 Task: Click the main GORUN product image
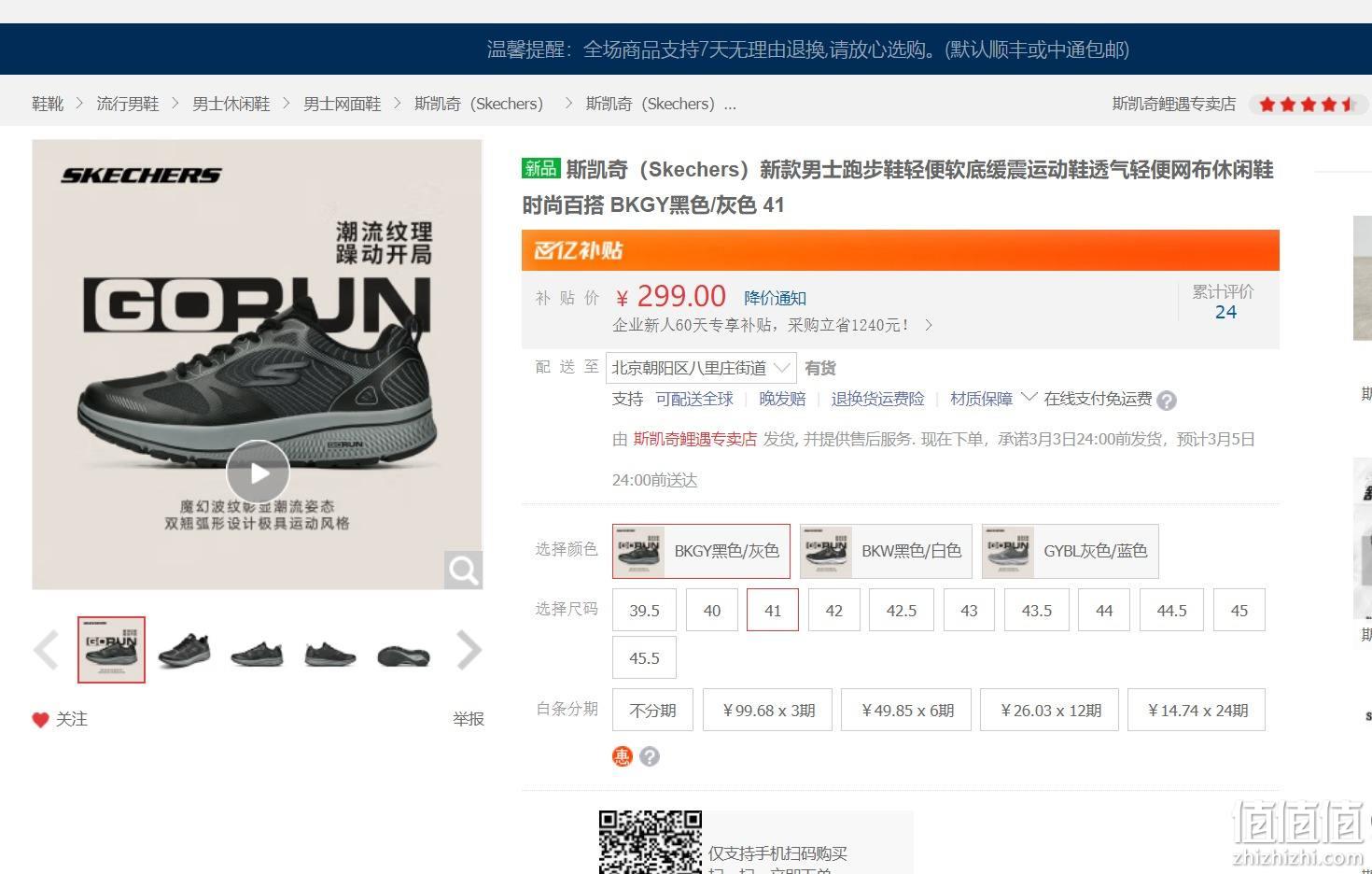tap(257, 364)
